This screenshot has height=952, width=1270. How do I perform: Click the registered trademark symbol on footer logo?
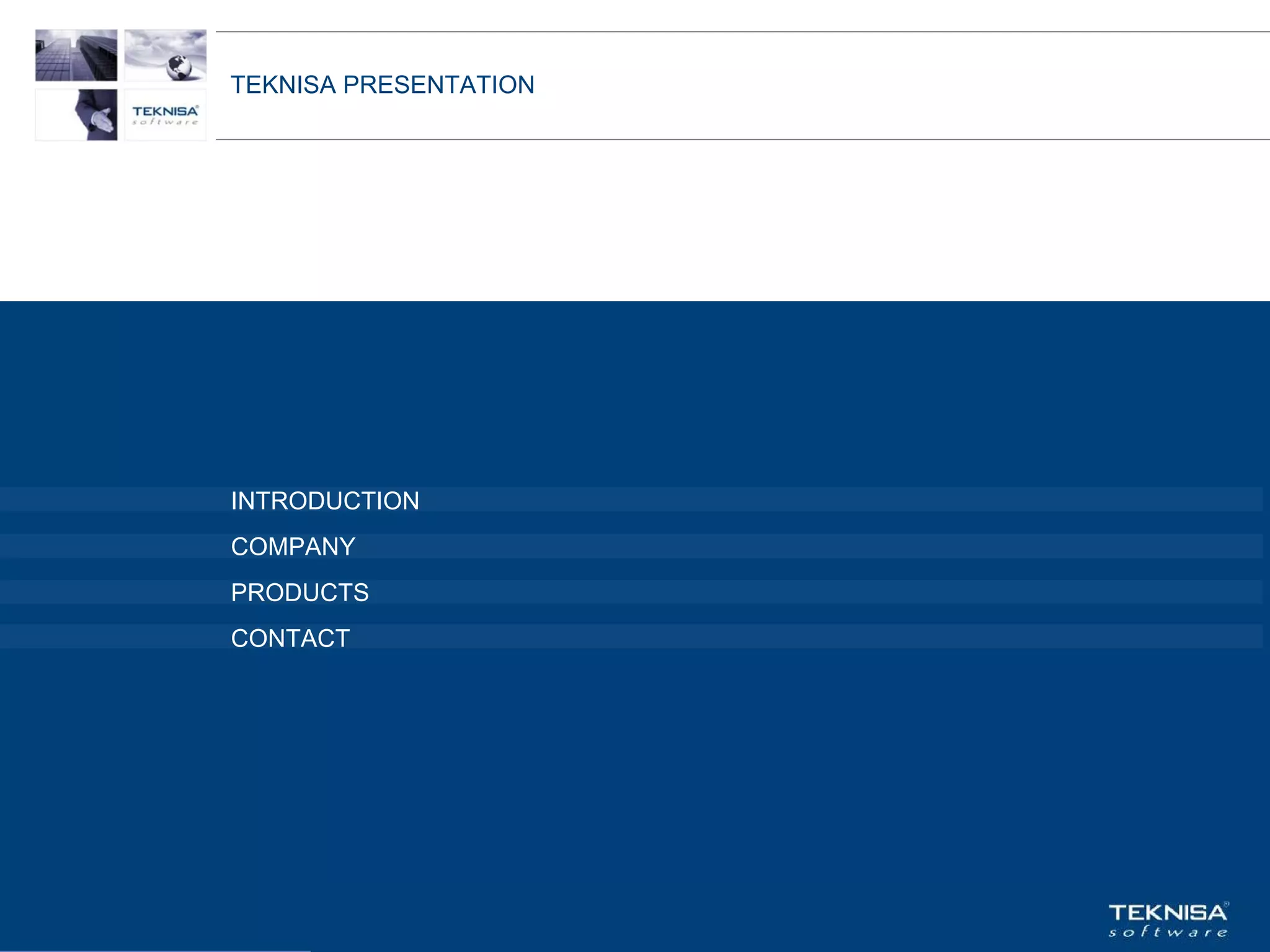(1226, 904)
